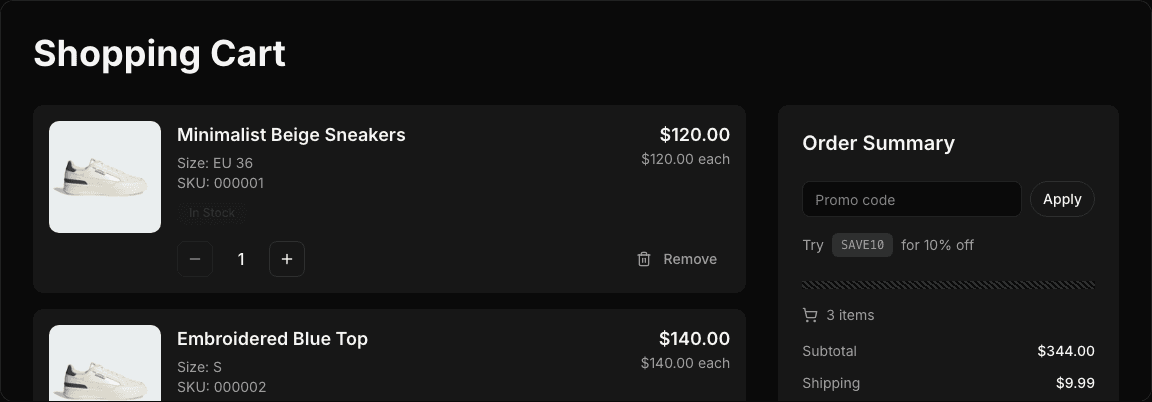
Task: Click the Shopping Cart page heading
Action: 160,53
